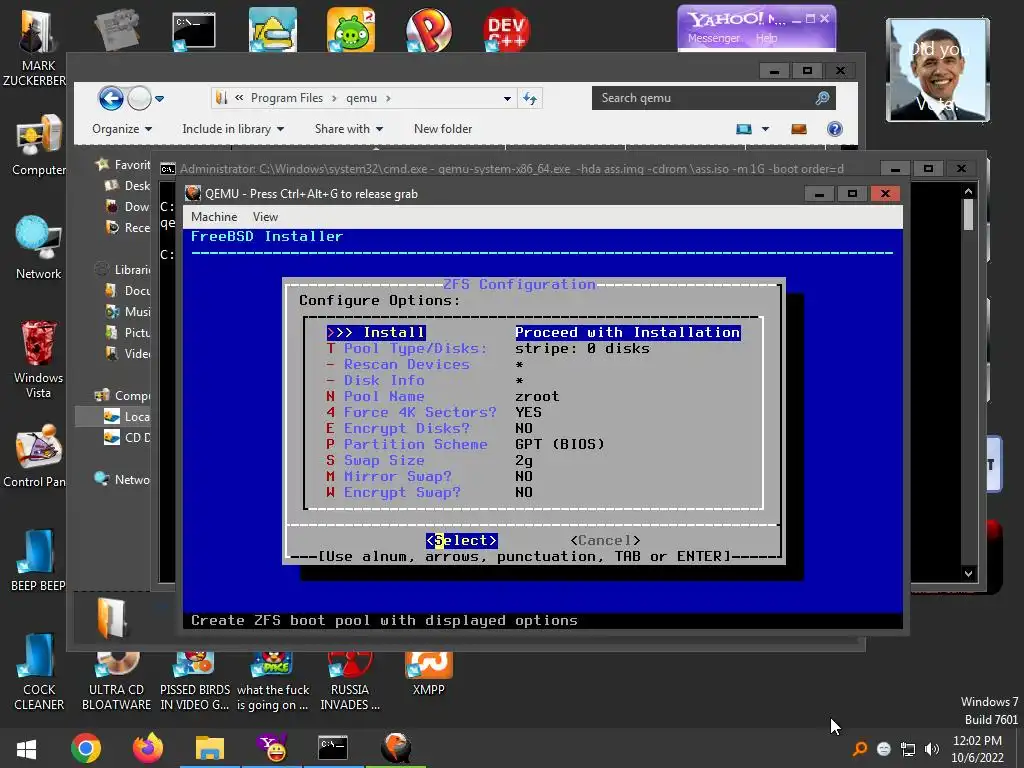1024x768 pixels.
Task: Choose Cancel in the ZFS Configuration dialog
Action: [x=605, y=541]
